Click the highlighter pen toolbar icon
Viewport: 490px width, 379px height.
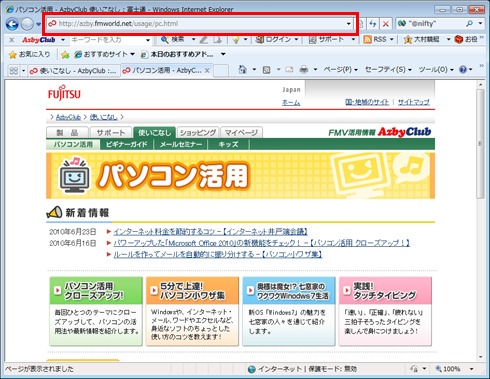(204, 40)
